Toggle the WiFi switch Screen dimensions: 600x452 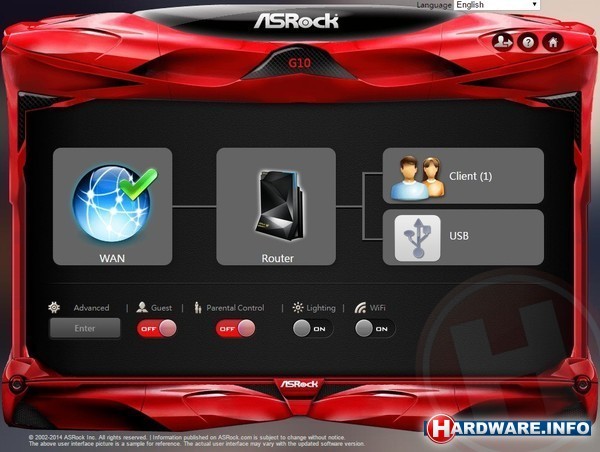[x=375, y=328]
